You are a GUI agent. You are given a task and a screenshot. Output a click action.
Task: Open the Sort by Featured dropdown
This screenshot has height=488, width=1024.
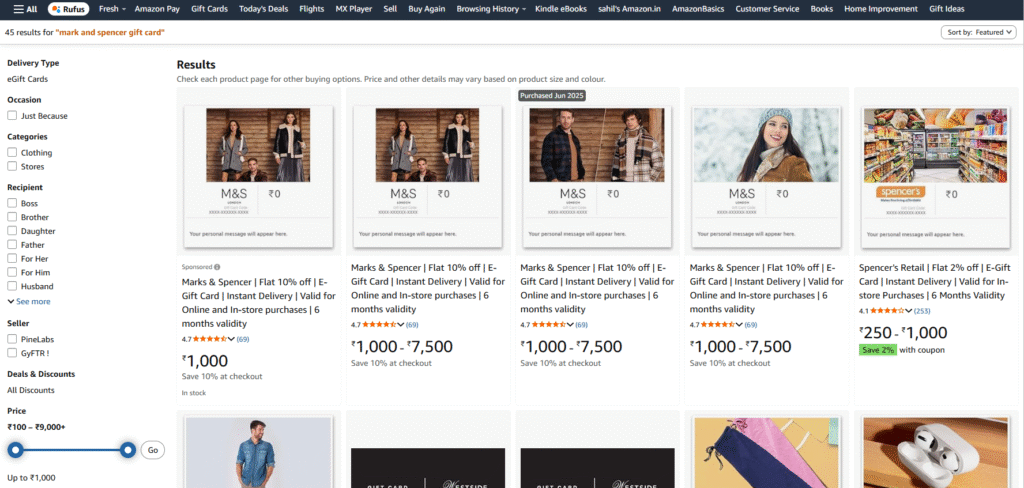pos(978,32)
